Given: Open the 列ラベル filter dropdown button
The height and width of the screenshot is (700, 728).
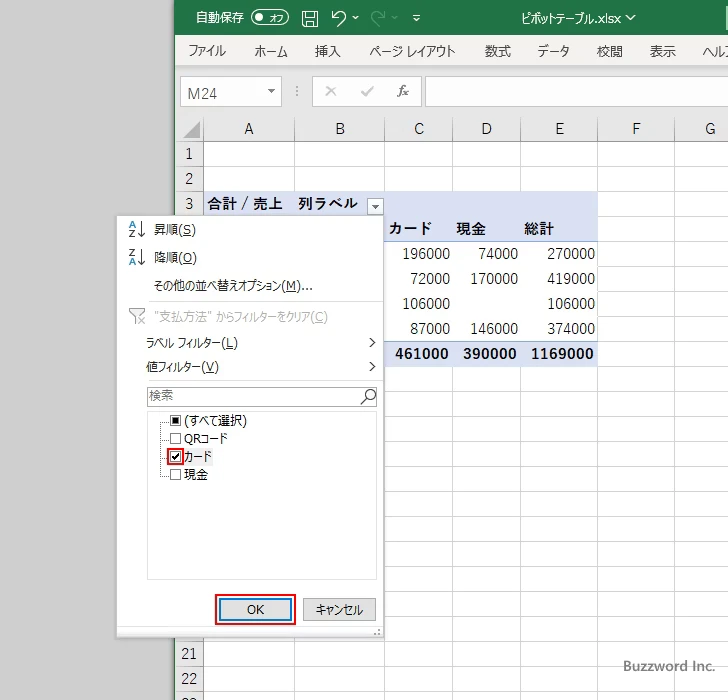Looking at the screenshot, I should coord(375,206).
